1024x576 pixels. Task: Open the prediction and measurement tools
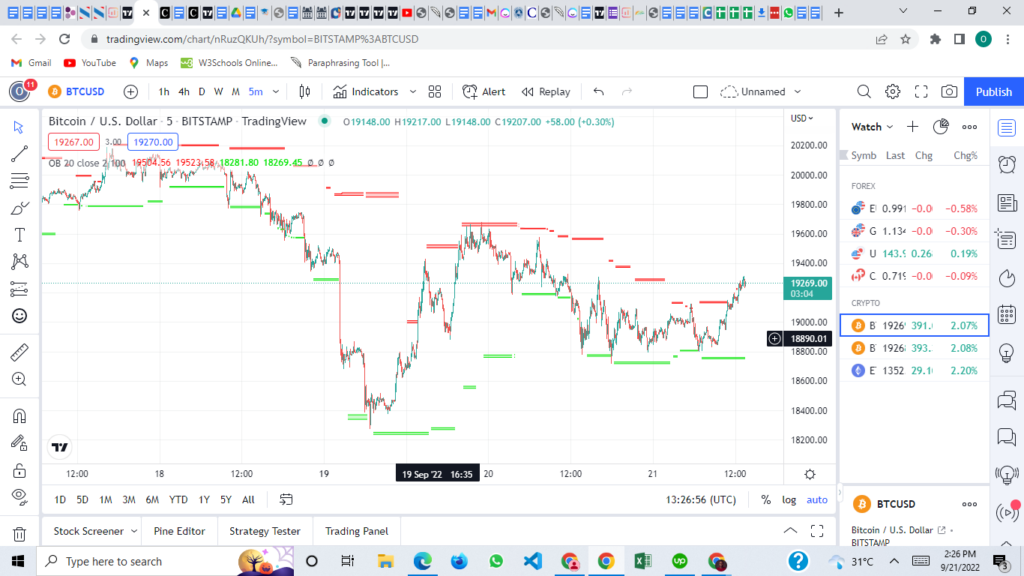(19, 289)
